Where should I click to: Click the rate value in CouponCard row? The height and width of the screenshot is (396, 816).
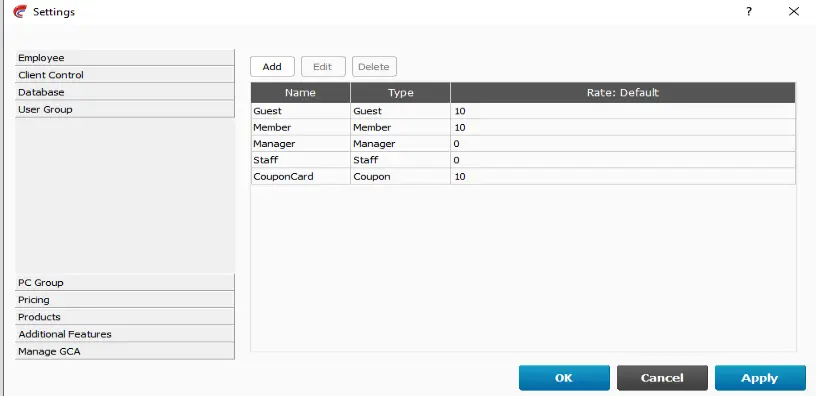tap(623, 176)
